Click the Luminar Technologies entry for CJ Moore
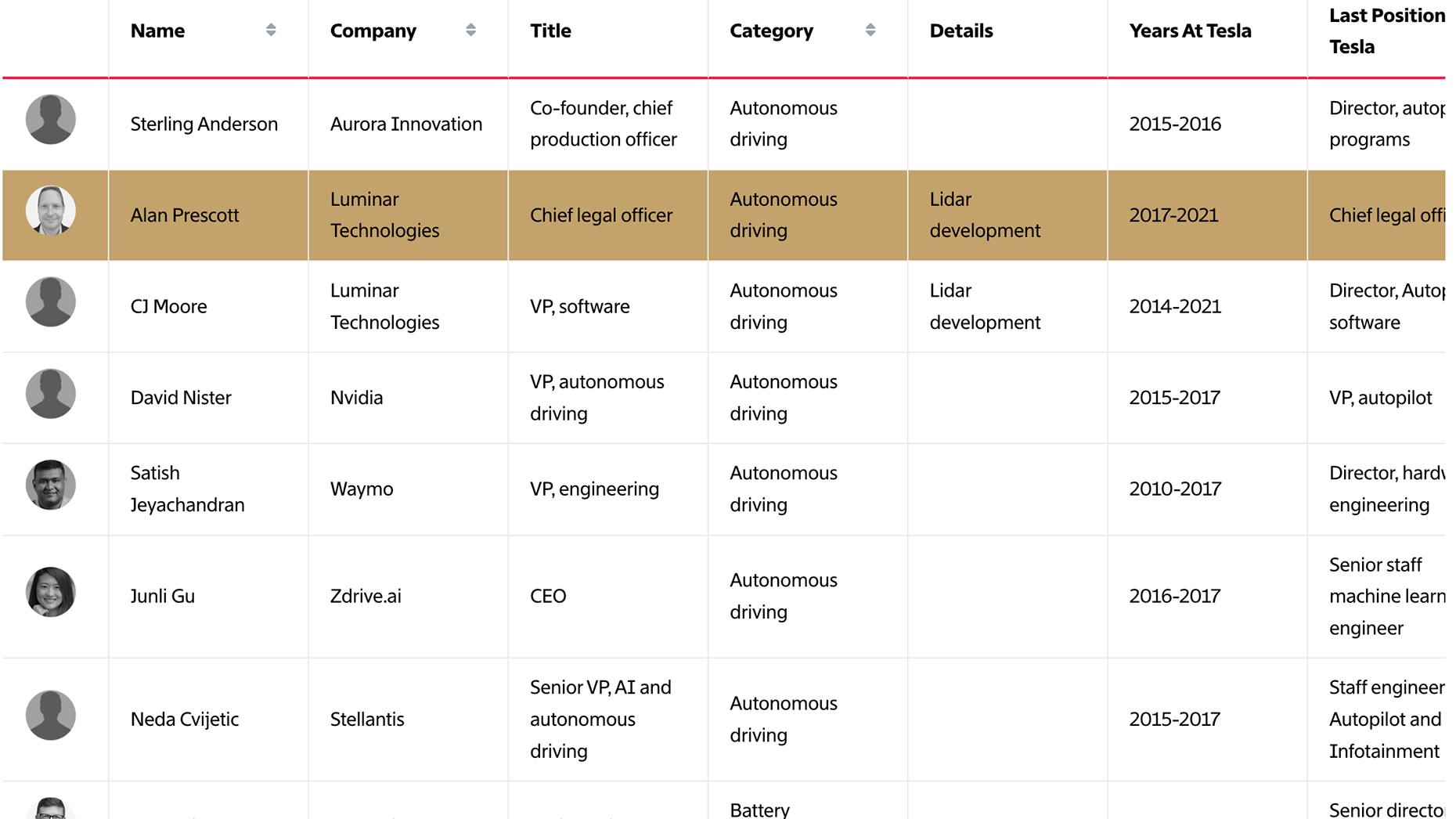 (x=384, y=306)
